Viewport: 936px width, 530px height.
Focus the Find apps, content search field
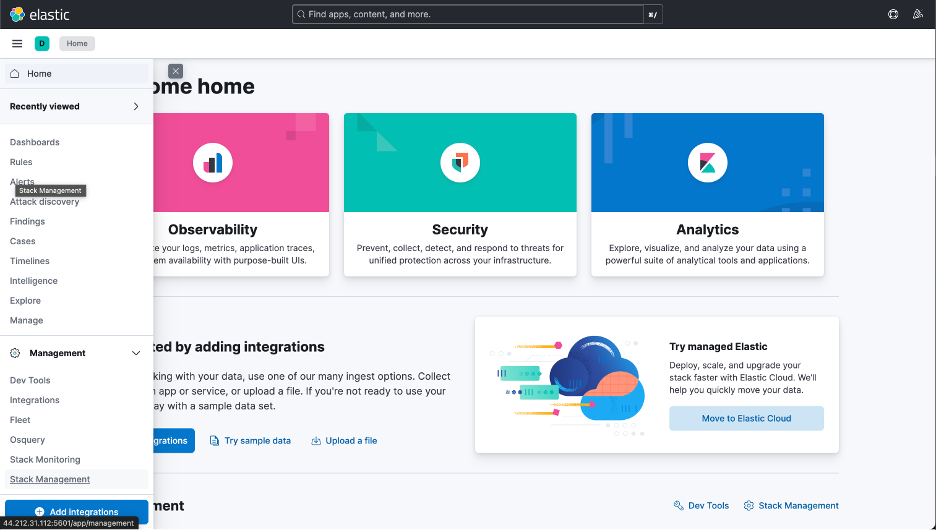point(468,14)
